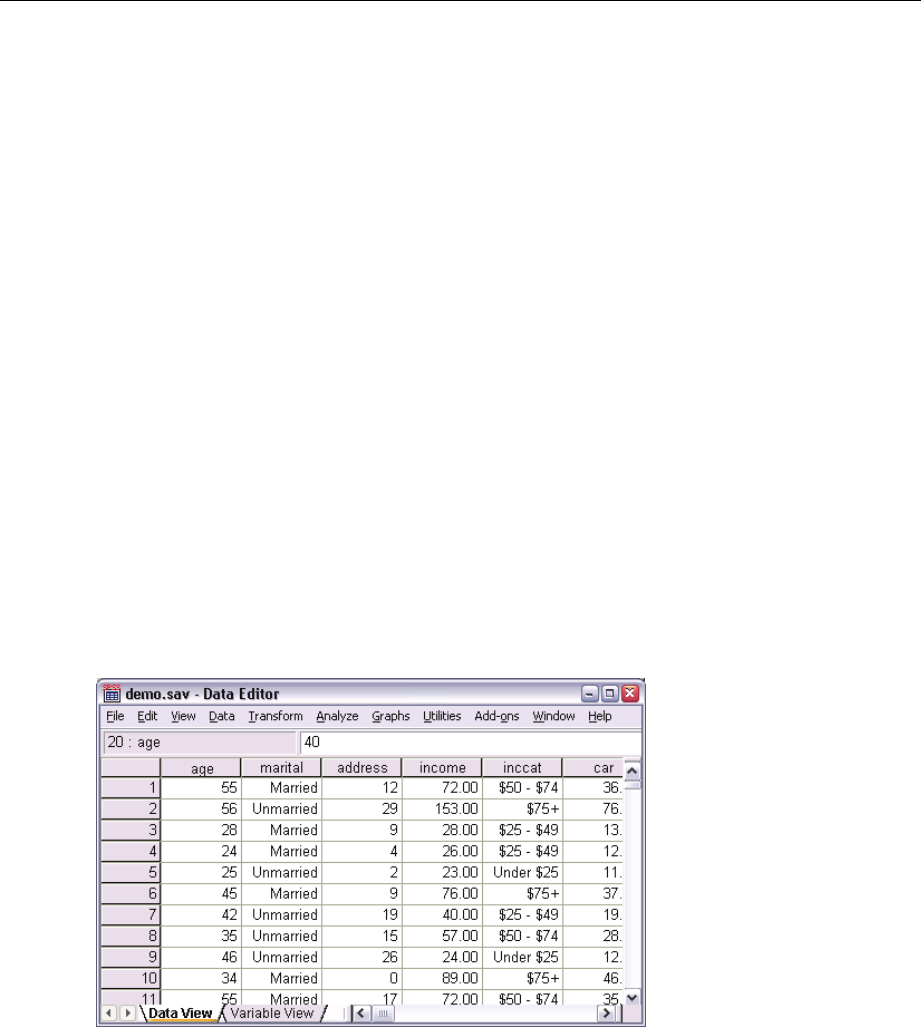Click income cell showing 89.00

(442, 979)
